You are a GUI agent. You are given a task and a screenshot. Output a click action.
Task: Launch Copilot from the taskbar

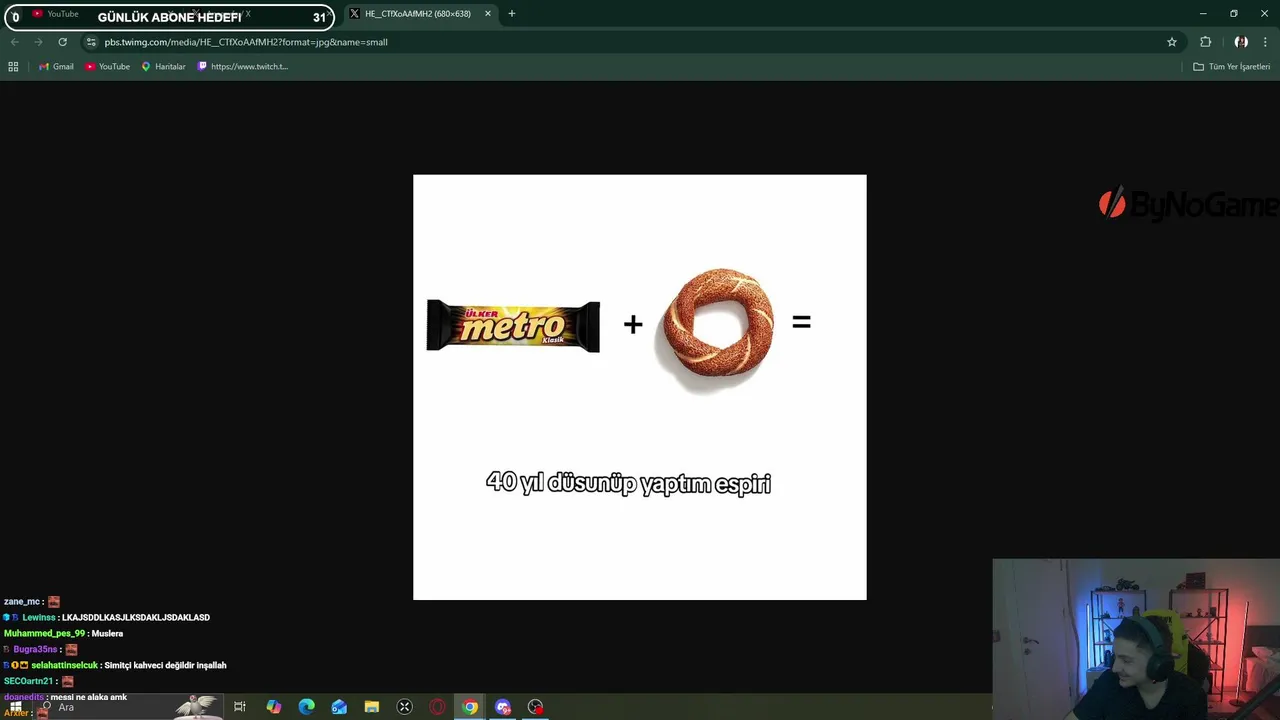coord(274,707)
